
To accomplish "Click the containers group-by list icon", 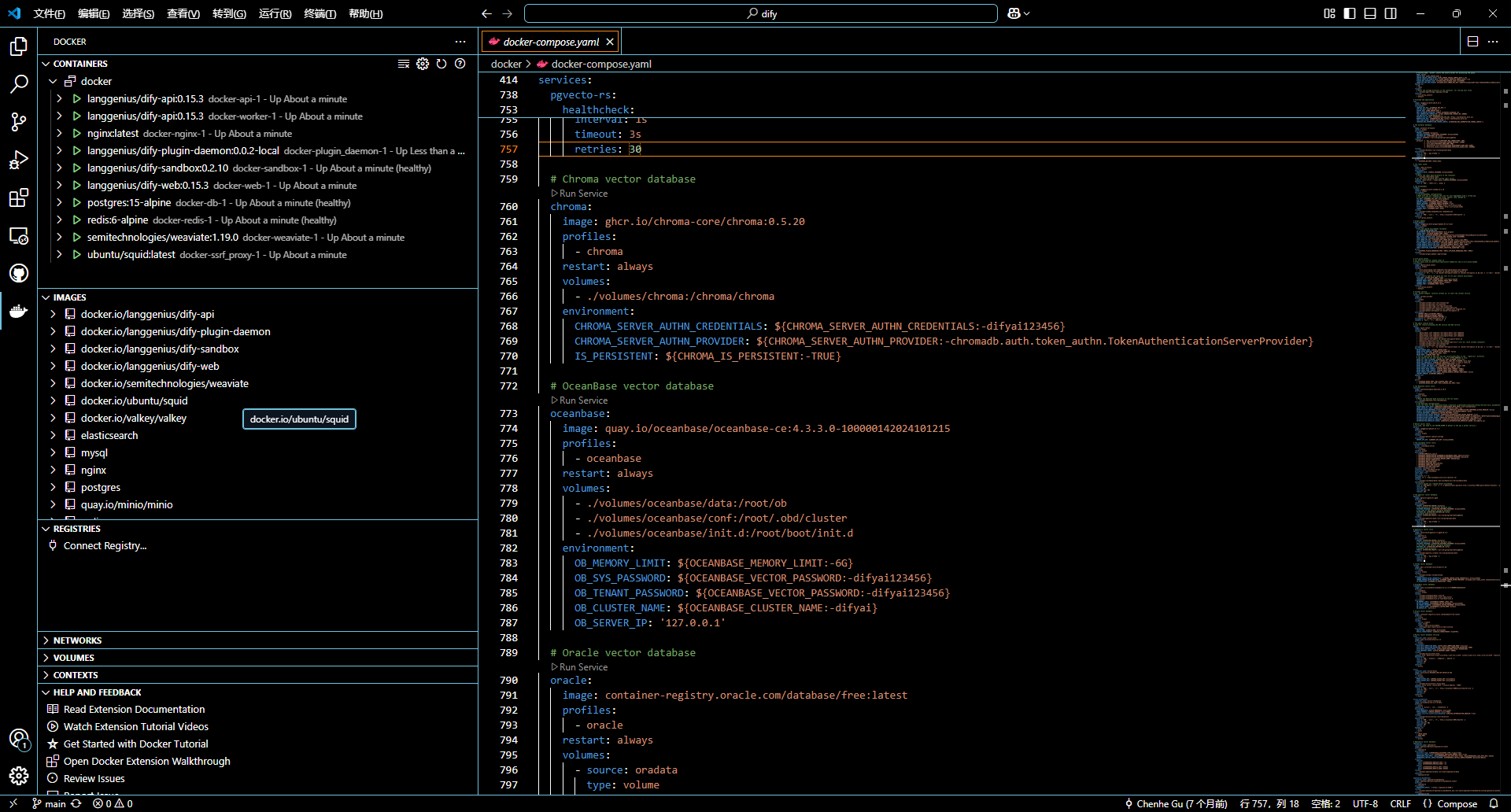I will pos(404,64).
